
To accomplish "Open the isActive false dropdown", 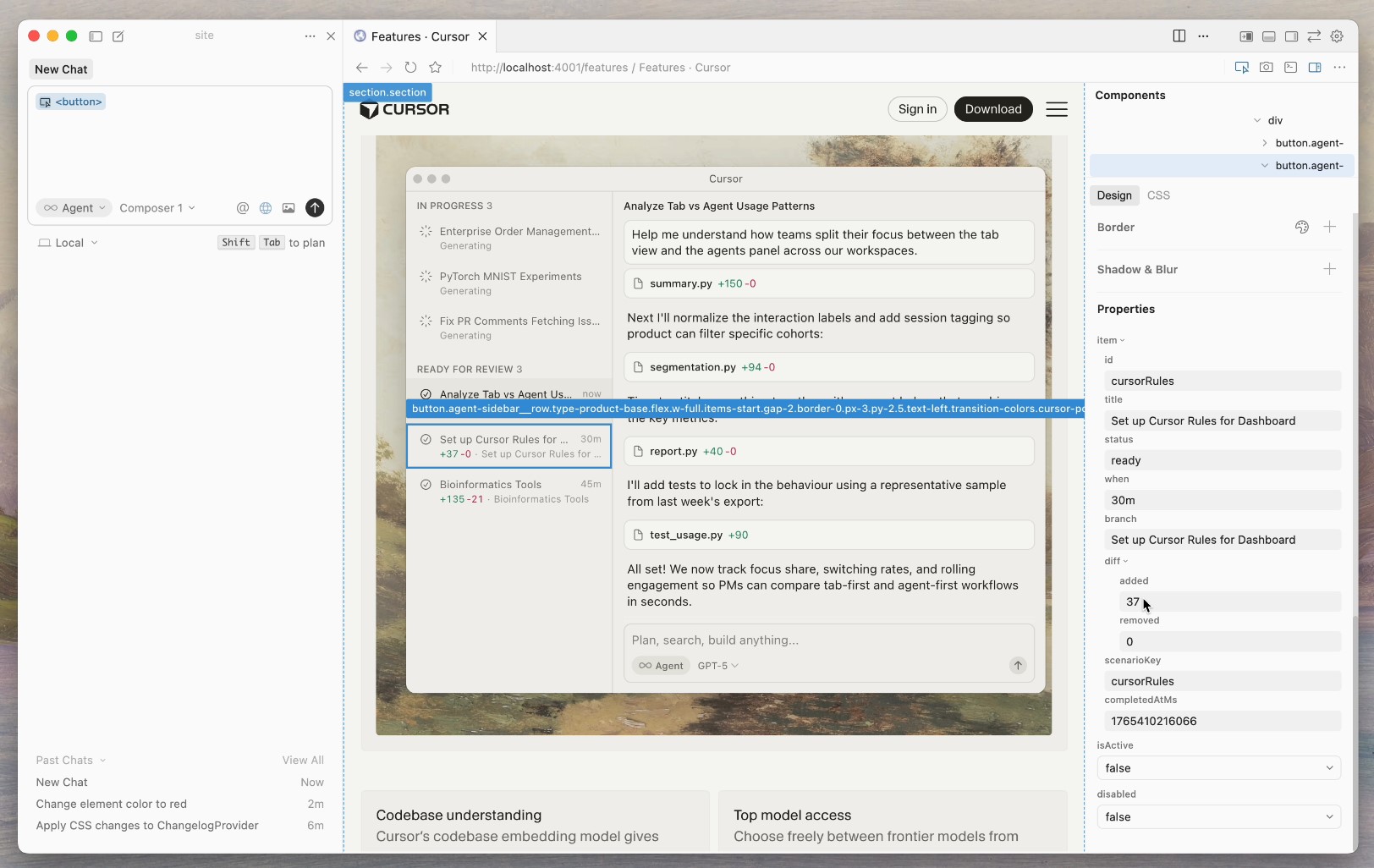I will pos(1218,768).
